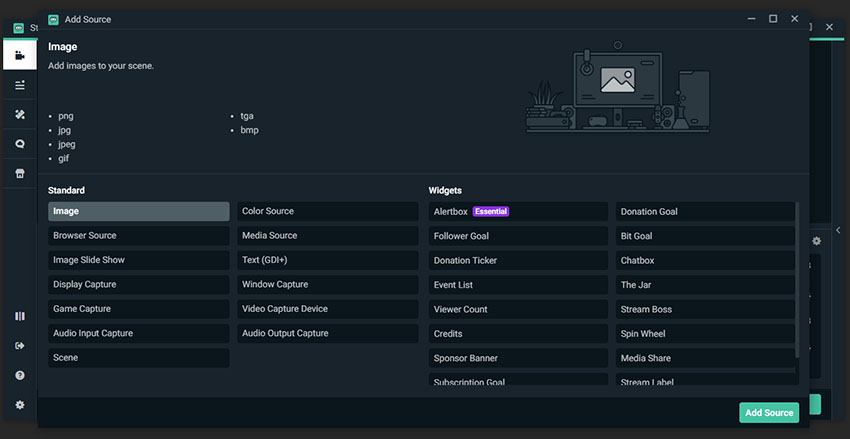Choose Text (GDI+) source
This screenshot has width=850, height=439.
pos(327,260)
